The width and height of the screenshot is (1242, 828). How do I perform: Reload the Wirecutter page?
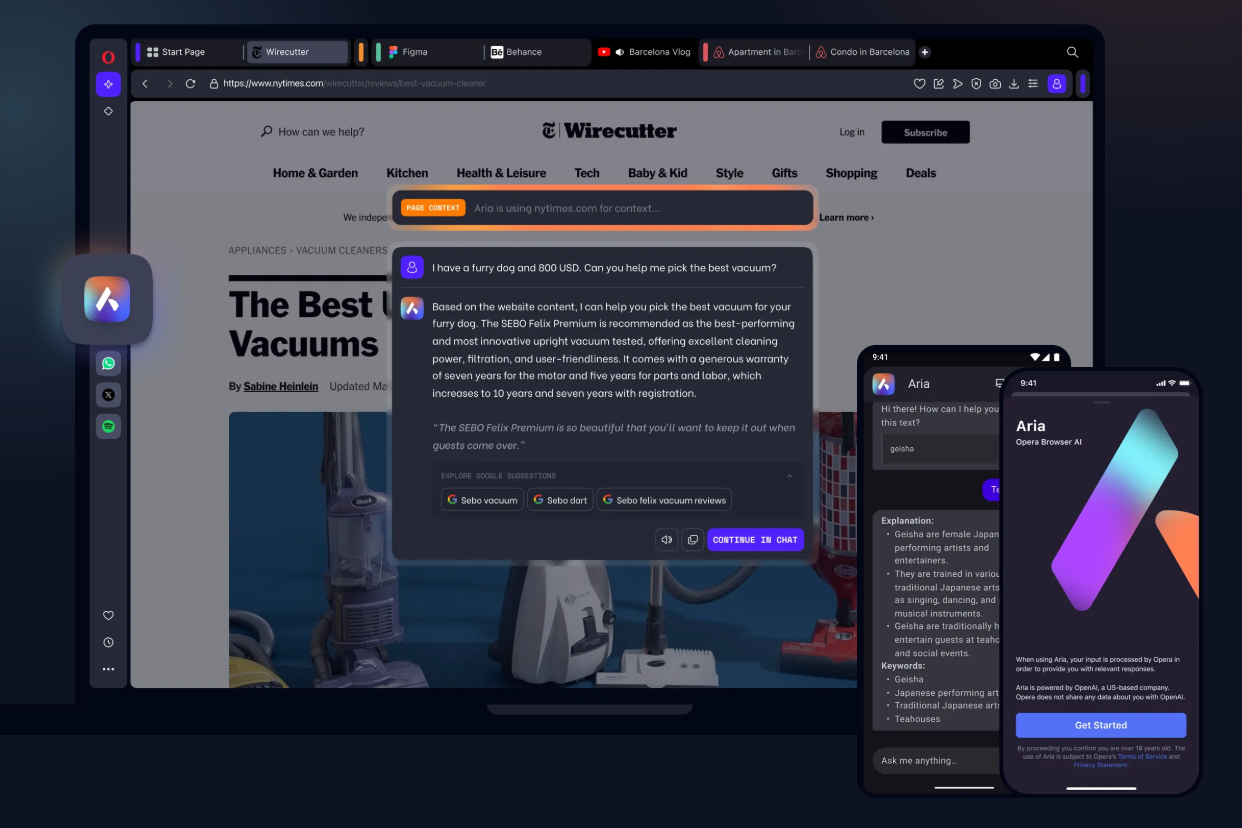[x=190, y=84]
